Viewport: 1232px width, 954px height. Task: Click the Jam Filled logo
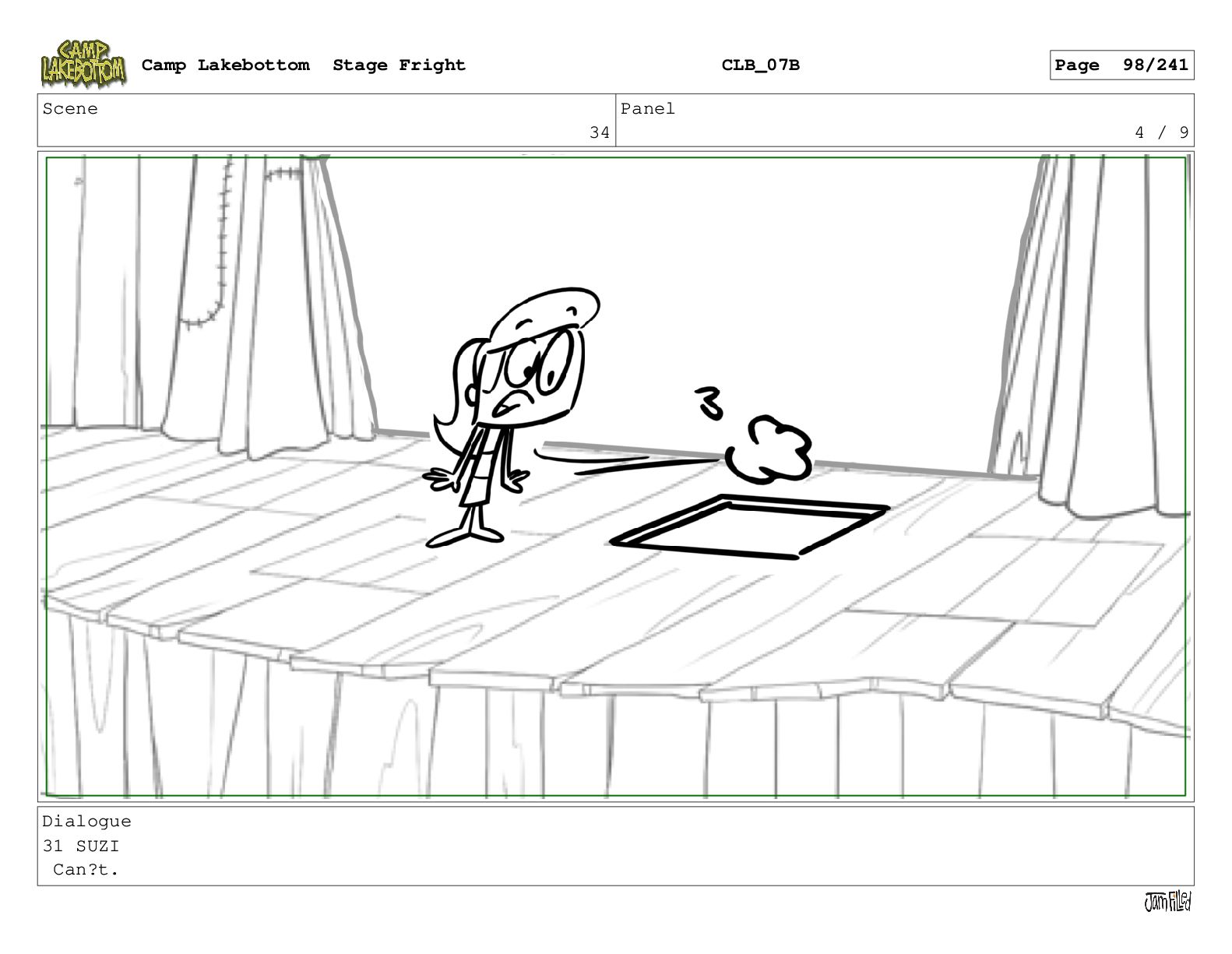(1167, 902)
